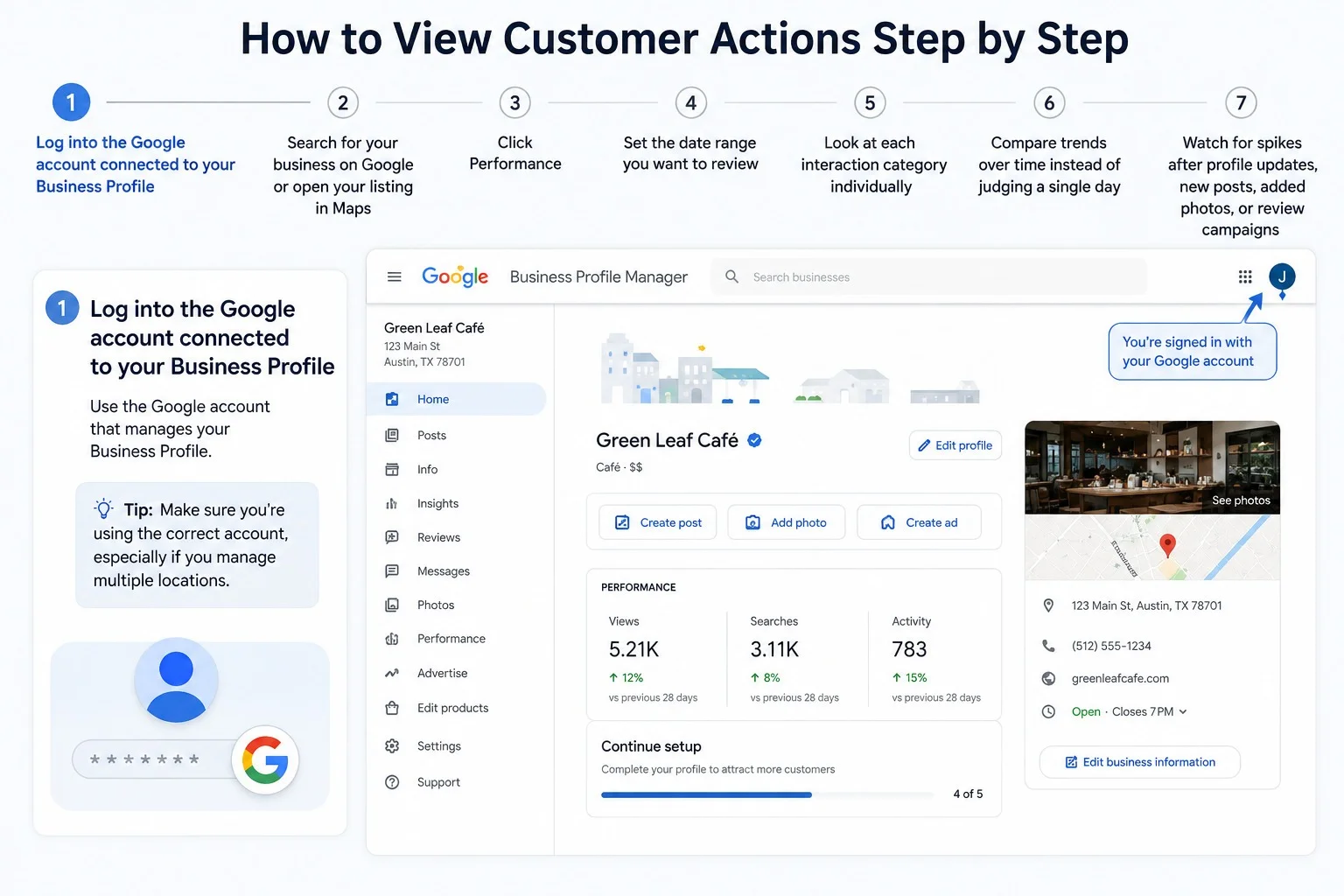Open the greenleafcafe.com website link
The width and height of the screenshot is (1344, 896).
[1120, 678]
